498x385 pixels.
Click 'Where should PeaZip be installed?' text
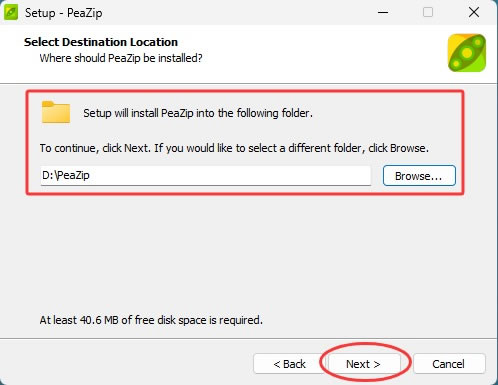click(x=121, y=58)
